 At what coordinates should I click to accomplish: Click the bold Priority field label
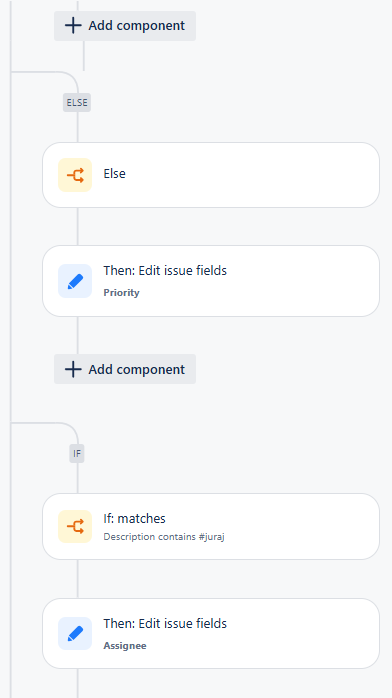tap(121, 293)
